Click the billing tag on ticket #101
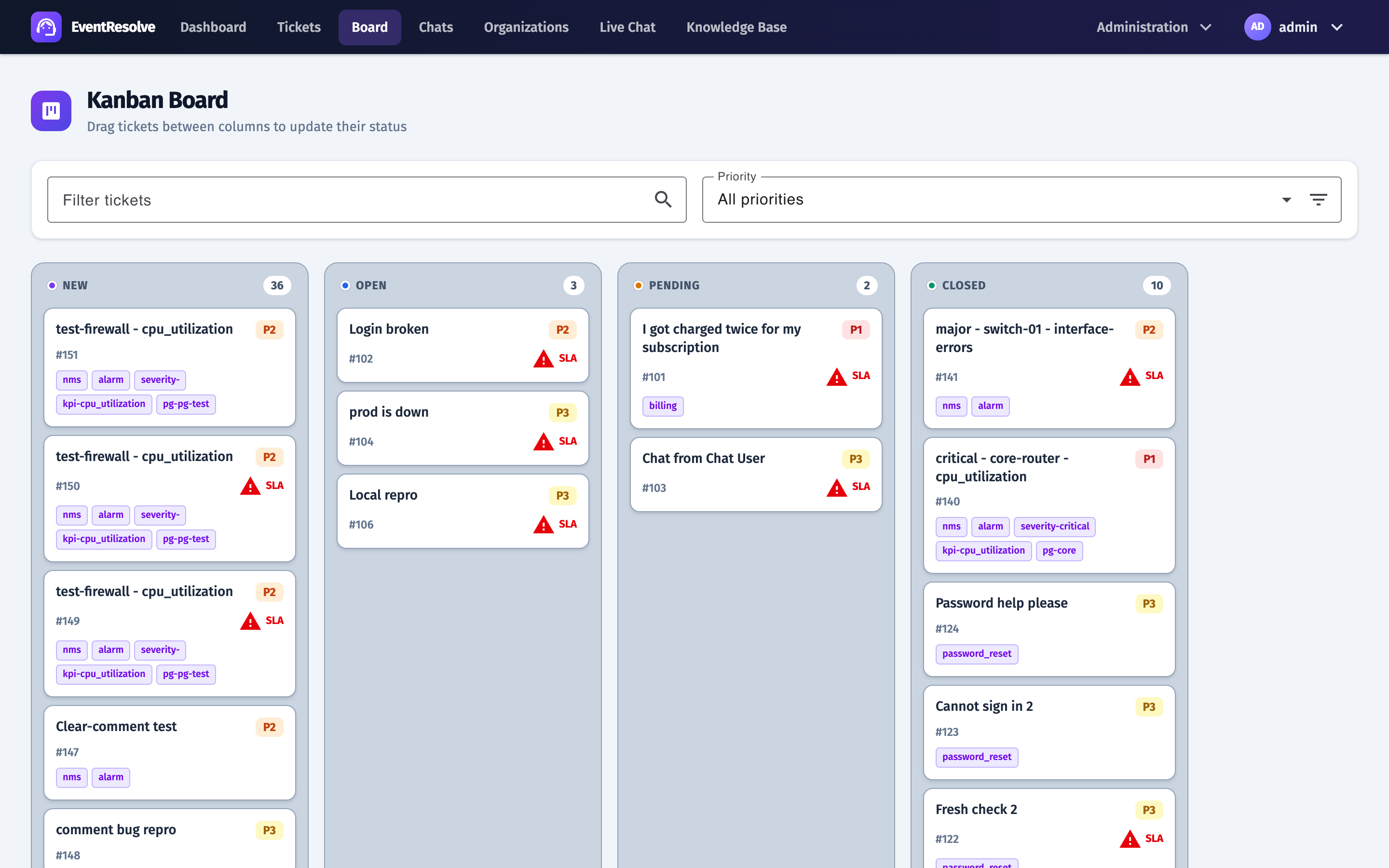The height and width of the screenshot is (868, 1389). [x=663, y=406]
